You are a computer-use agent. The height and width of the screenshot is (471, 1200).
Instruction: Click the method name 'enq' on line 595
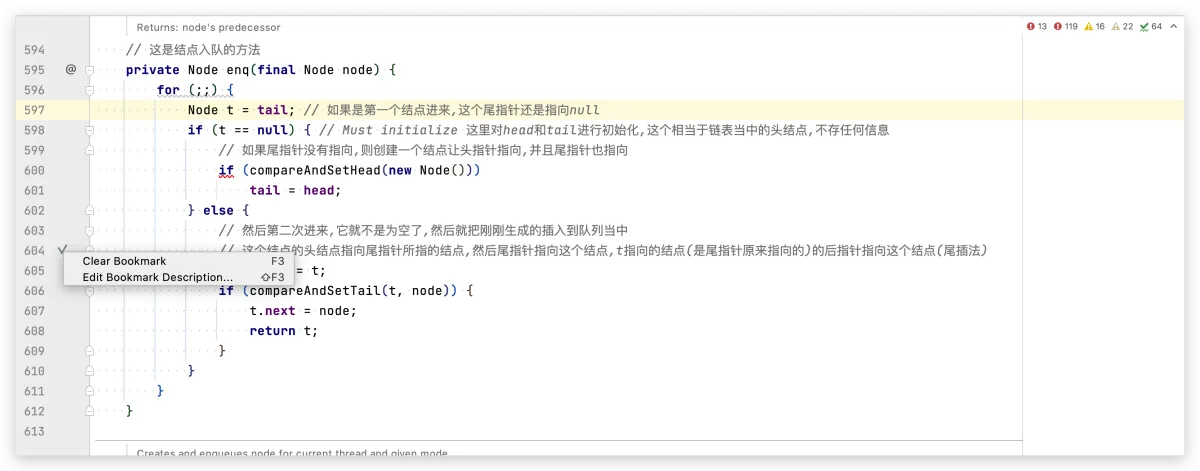click(238, 70)
